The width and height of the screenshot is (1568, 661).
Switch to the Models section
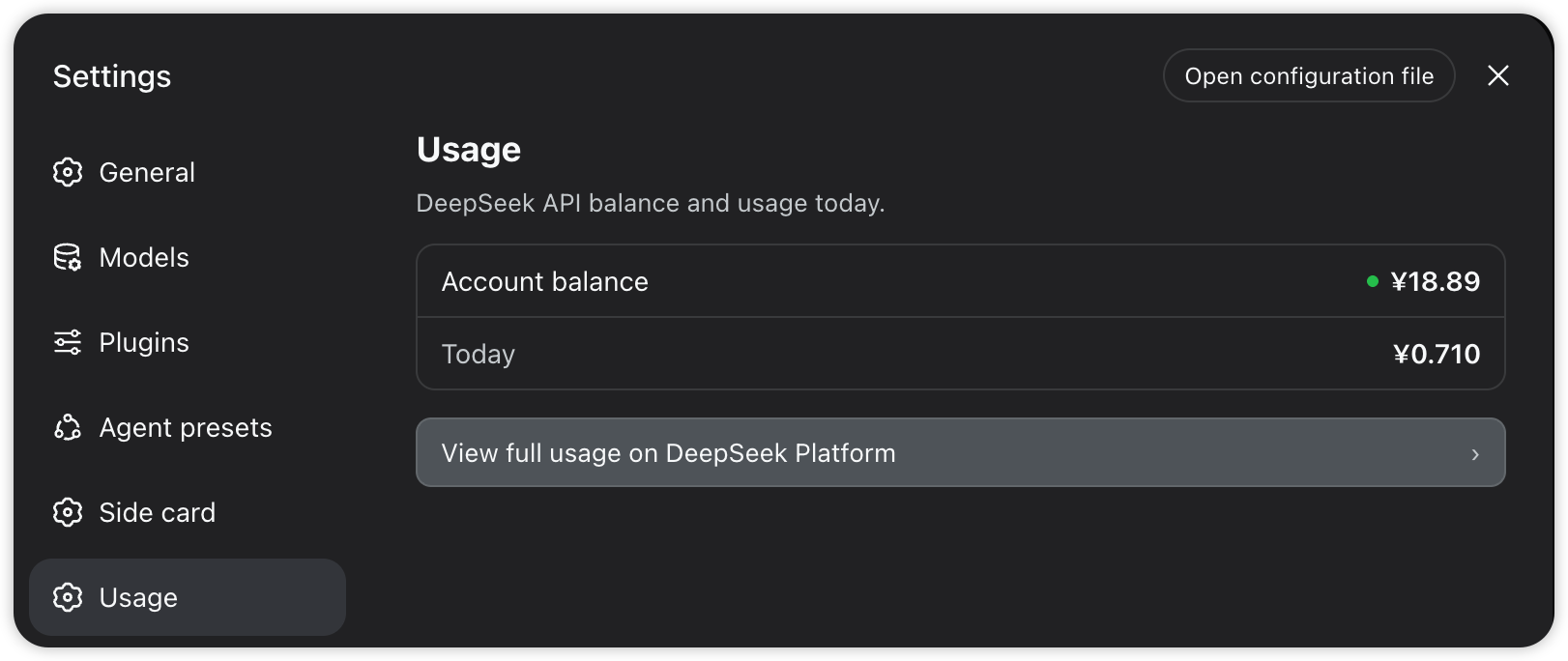point(188,257)
